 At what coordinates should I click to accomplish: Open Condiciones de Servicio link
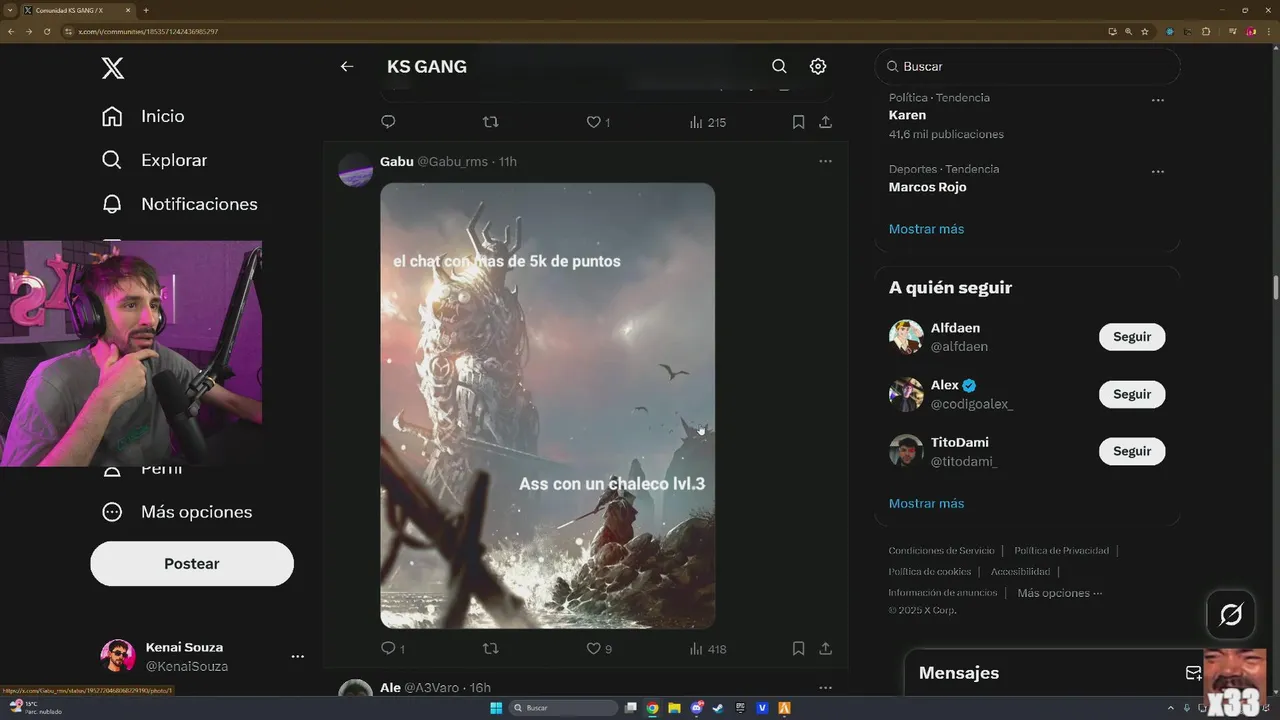941,551
